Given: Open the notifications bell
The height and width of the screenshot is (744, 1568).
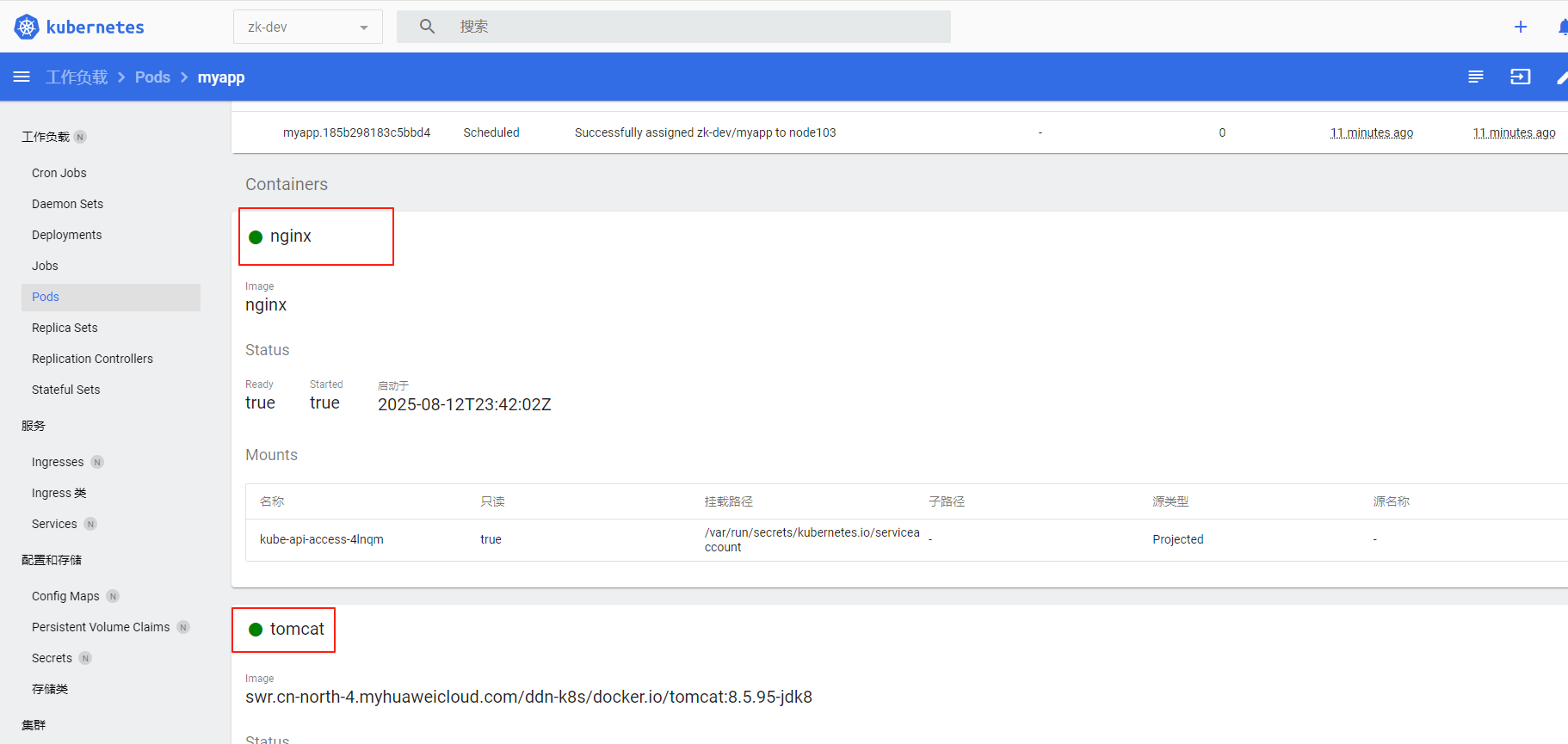Looking at the screenshot, I should (x=1562, y=27).
